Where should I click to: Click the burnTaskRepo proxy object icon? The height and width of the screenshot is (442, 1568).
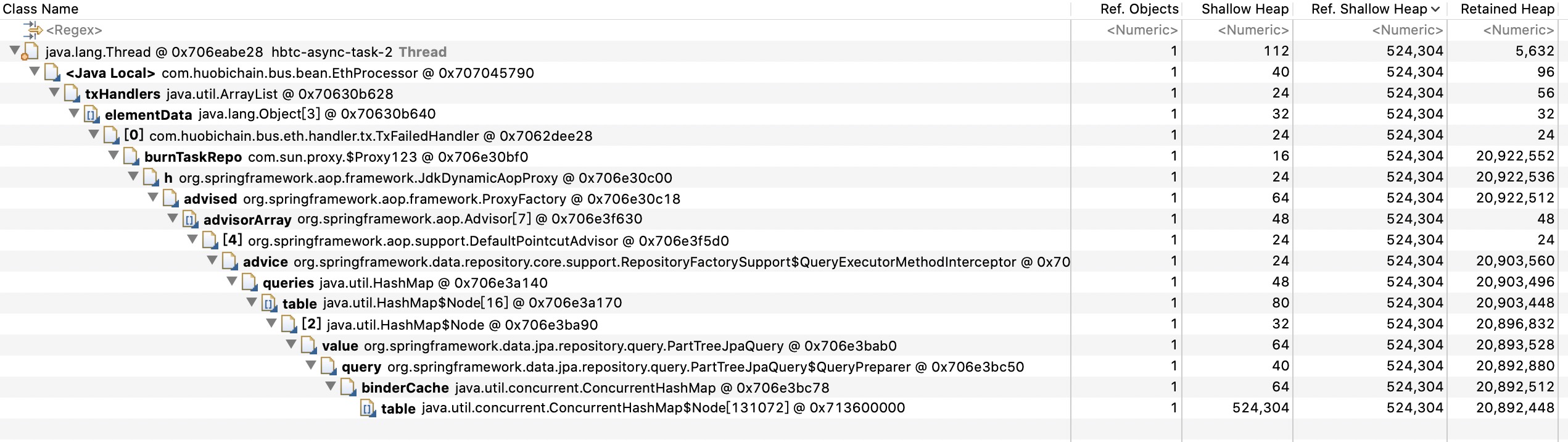pyautogui.click(x=131, y=157)
